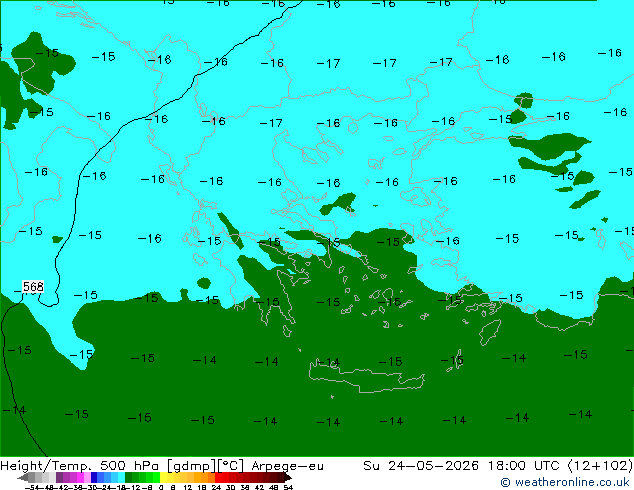Select the yellow 0 degree legend swatch
Screen dimensions: 634x490
(163, 477)
